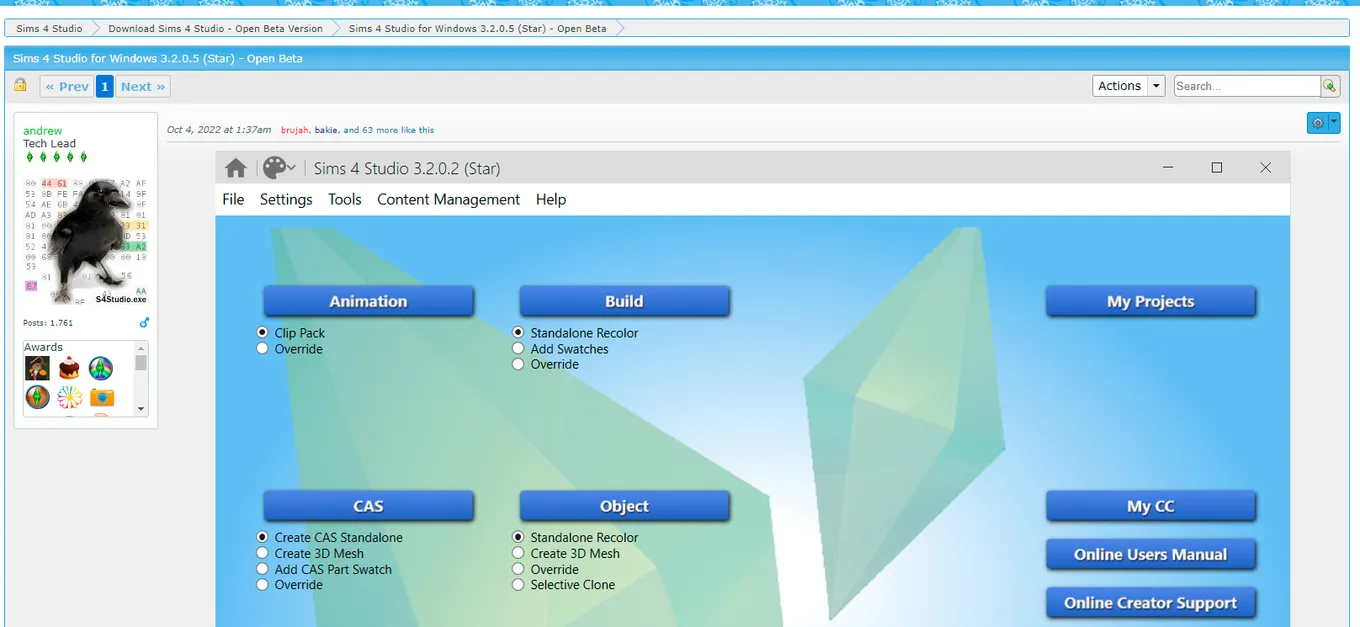Go to the Next page
This screenshot has height=627, width=1360.
pyautogui.click(x=142, y=86)
